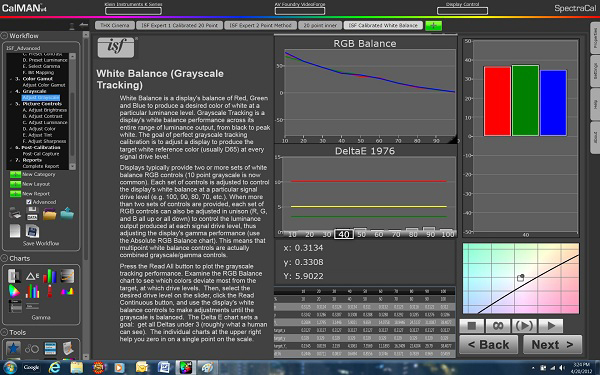Click the blue star tool icon
This screenshot has width=600, height=375.
pos(13,348)
